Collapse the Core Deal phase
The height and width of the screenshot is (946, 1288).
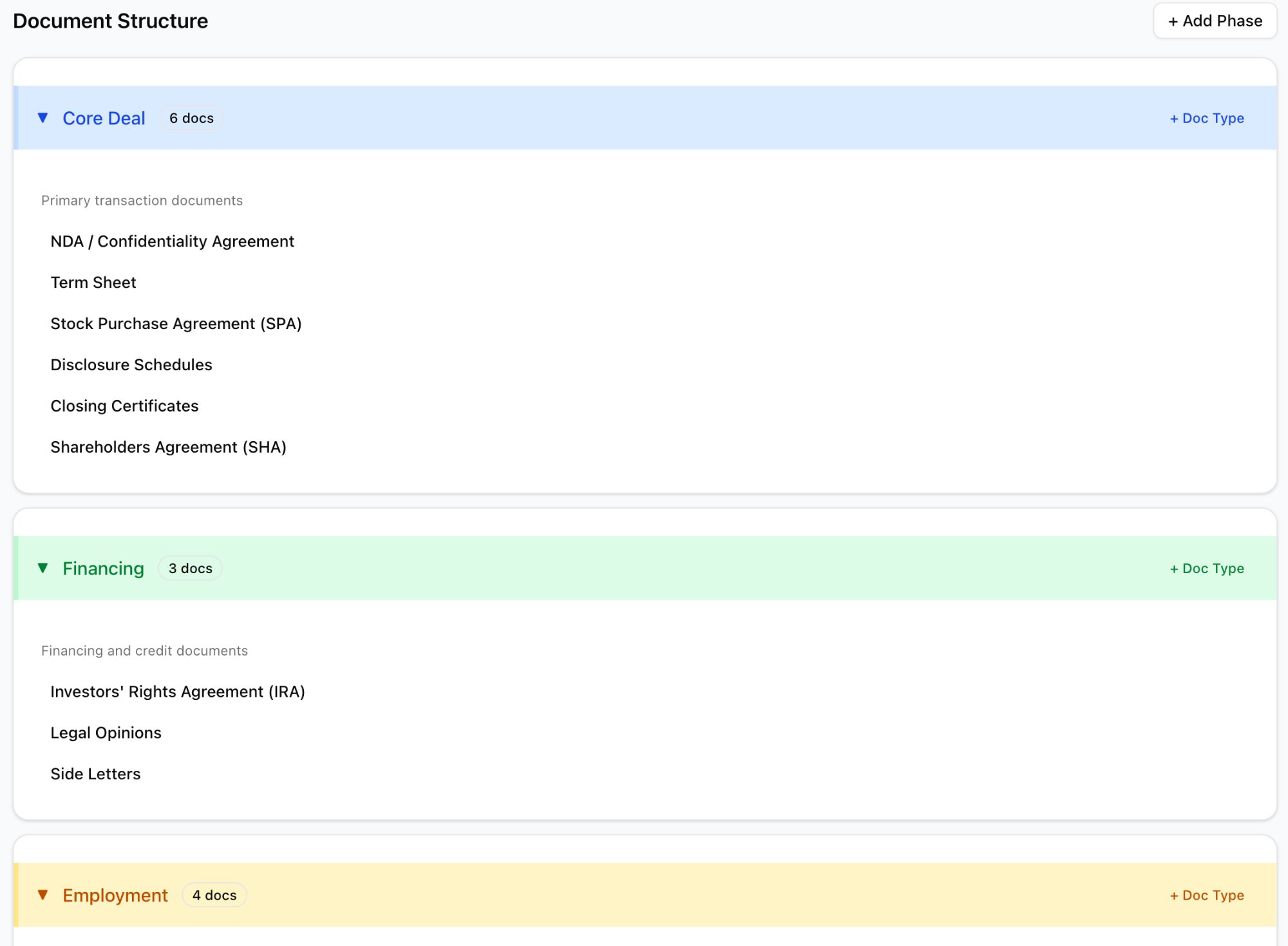(x=43, y=118)
